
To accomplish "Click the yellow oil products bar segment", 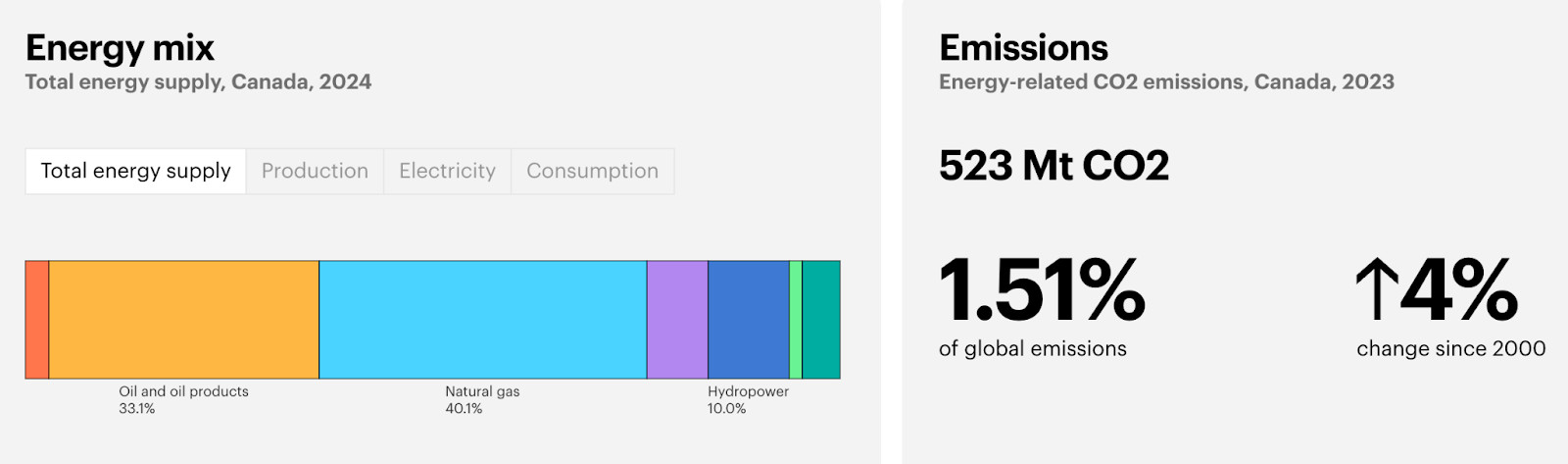I will pyautogui.click(x=184, y=320).
